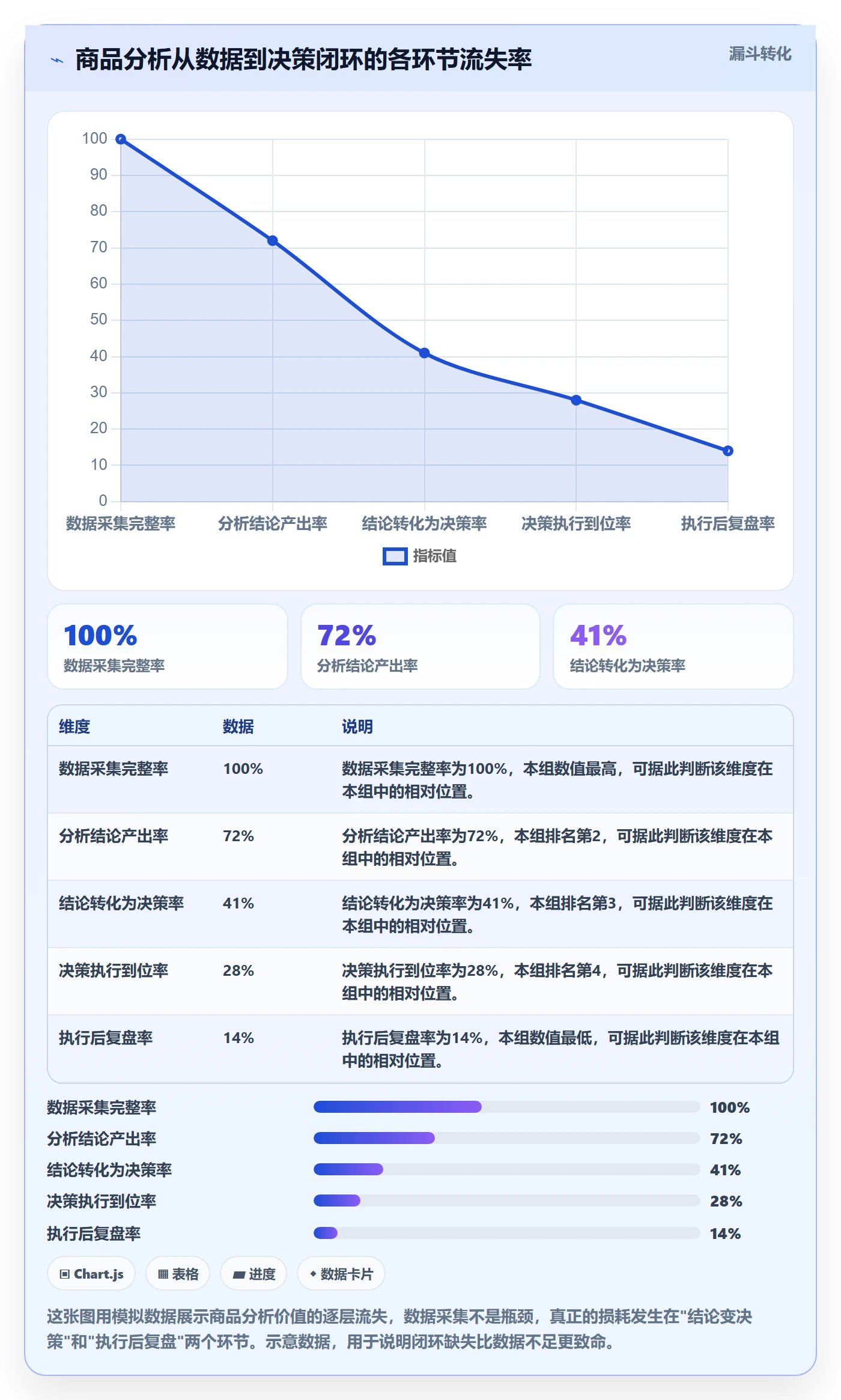Open the 72% 分析结论产出率 stat card
Viewport: 841px width, 1400px height.
(x=421, y=647)
